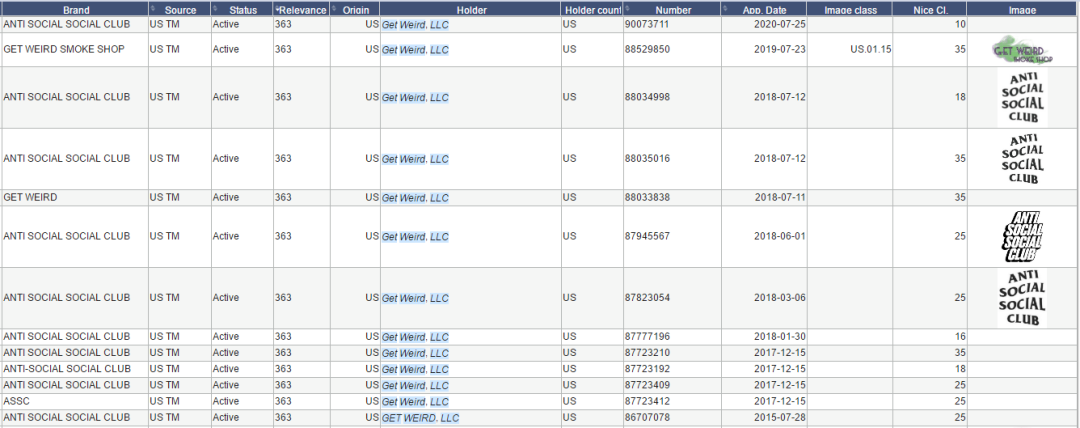Select the Nice class value 16
The width and height of the screenshot is (1080, 428).
coord(960,336)
